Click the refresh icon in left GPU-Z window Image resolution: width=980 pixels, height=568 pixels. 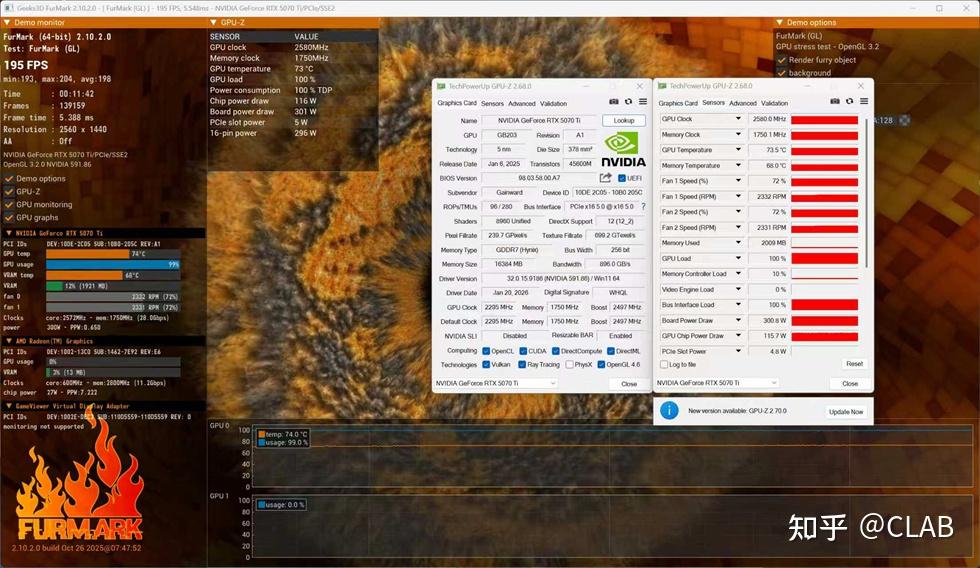[628, 101]
